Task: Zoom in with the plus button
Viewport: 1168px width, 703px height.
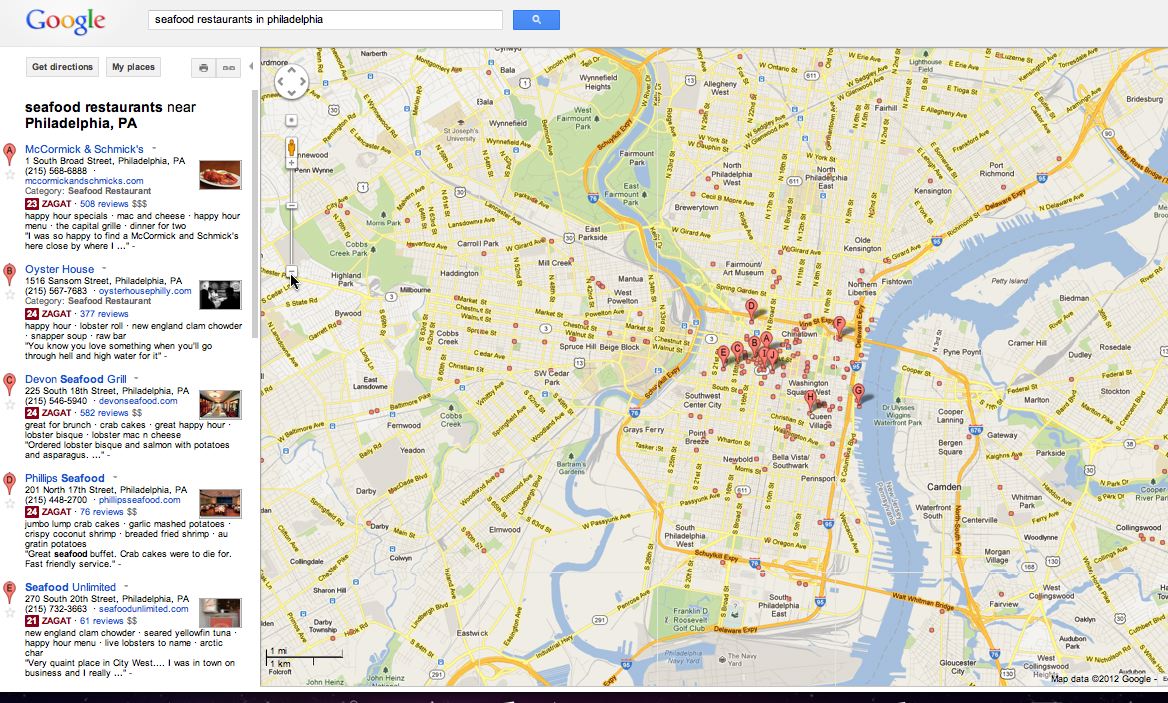Action: [x=292, y=163]
